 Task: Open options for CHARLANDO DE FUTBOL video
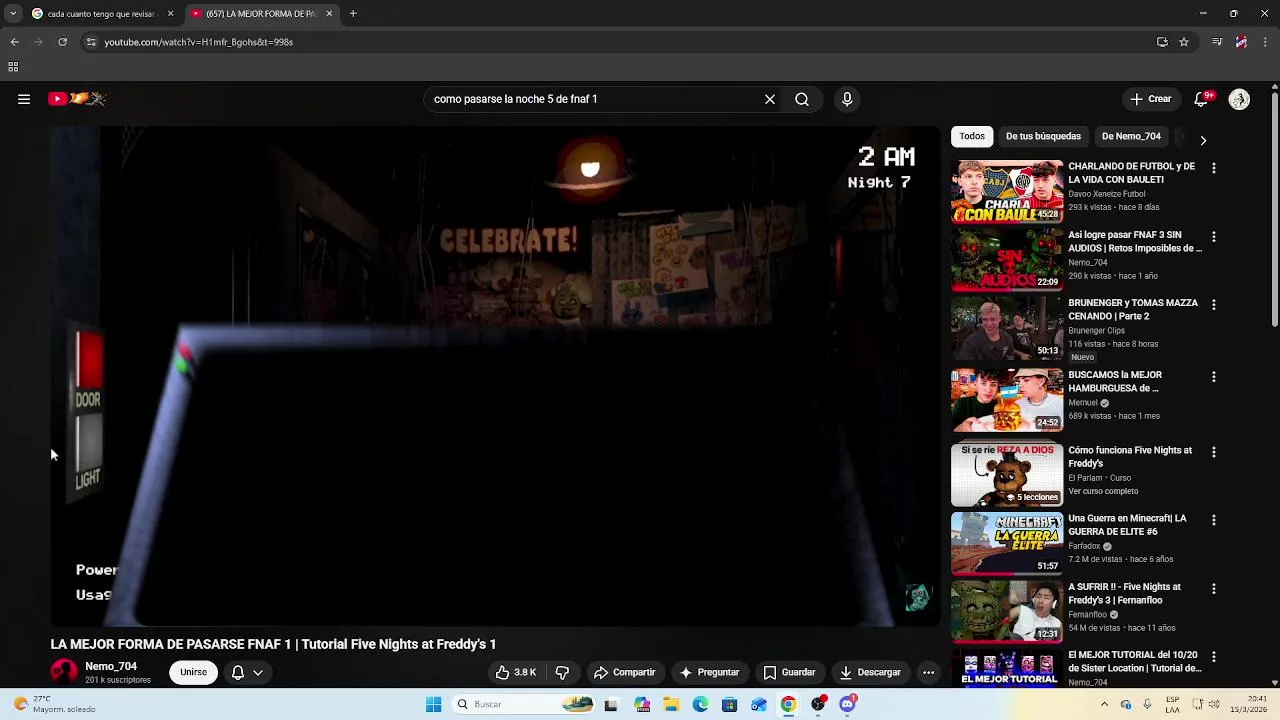pos(1214,169)
